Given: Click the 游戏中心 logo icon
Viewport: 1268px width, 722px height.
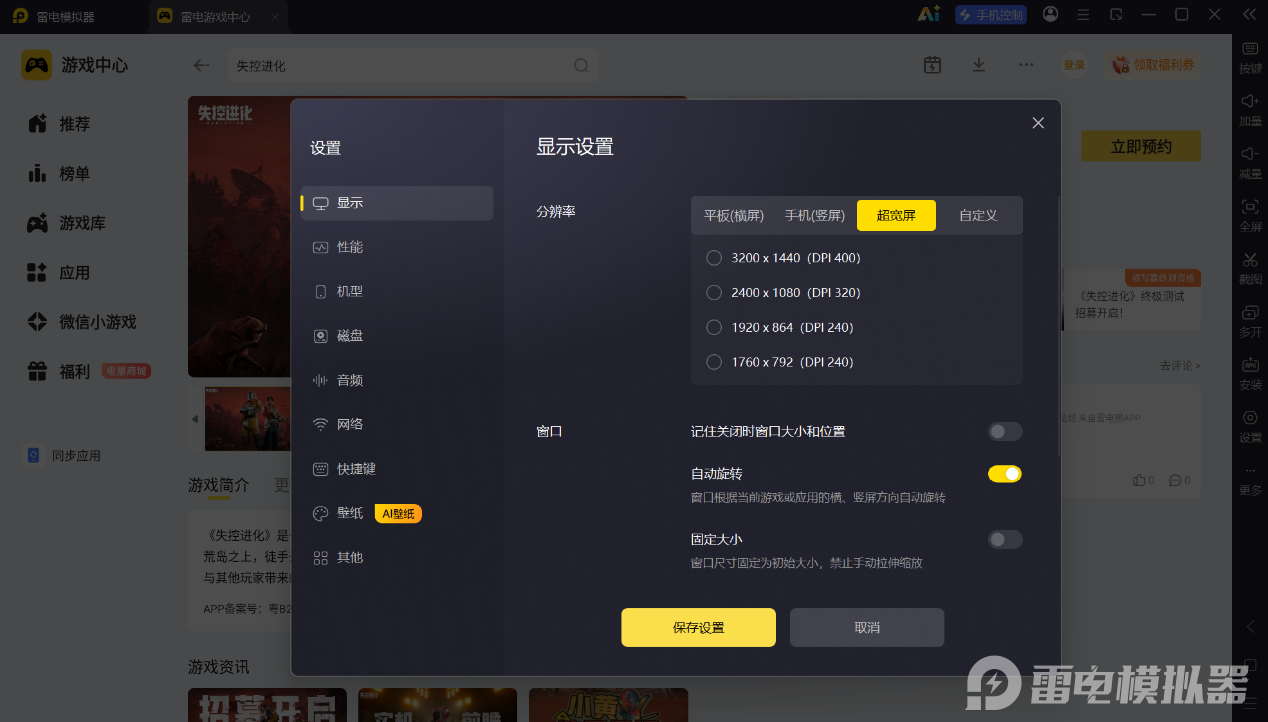Looking at the screenshot, I should pyautogui.click(x=37, y=65).
